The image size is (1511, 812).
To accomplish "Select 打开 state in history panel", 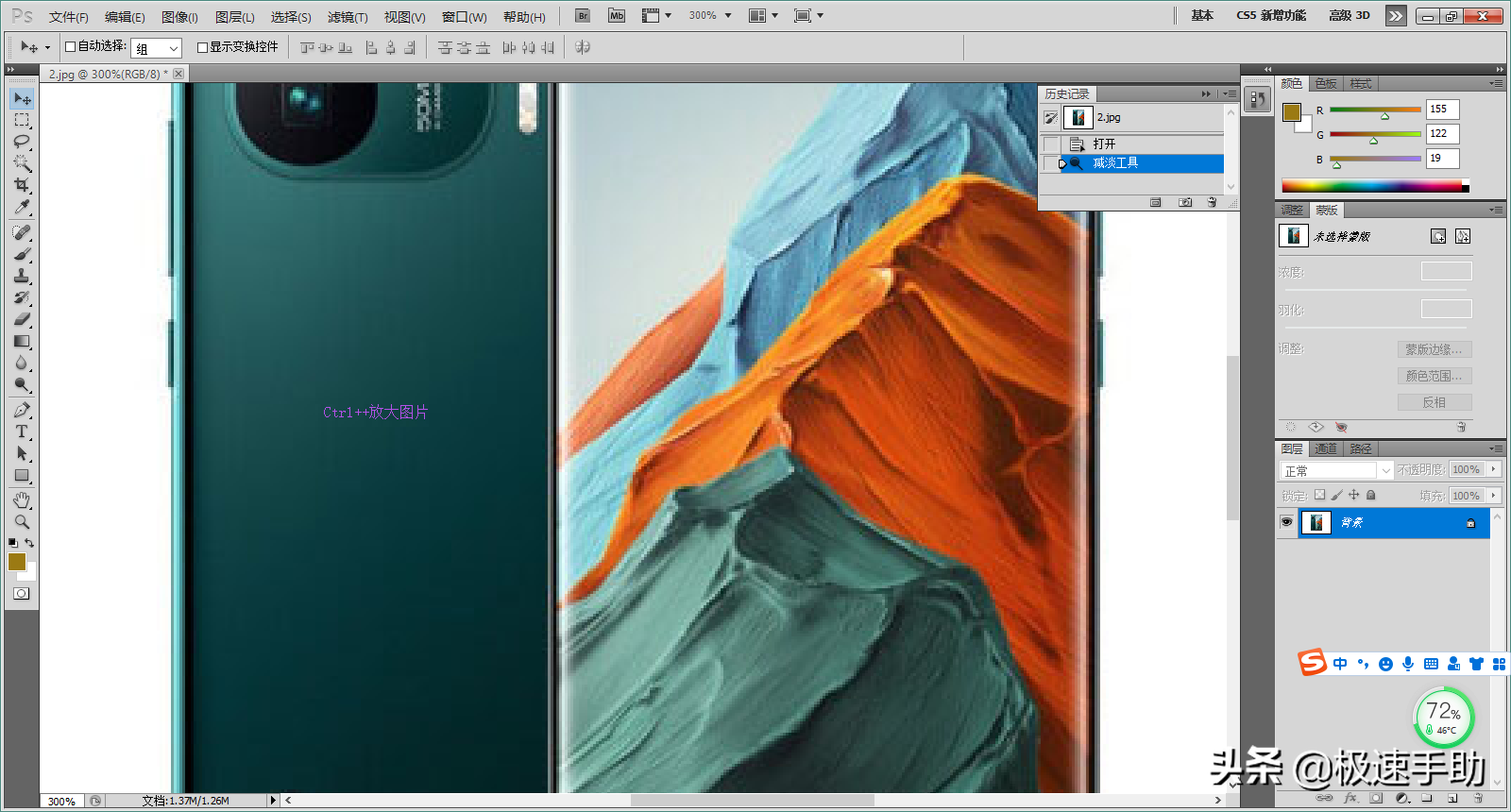I will [x=1104, y=144].
